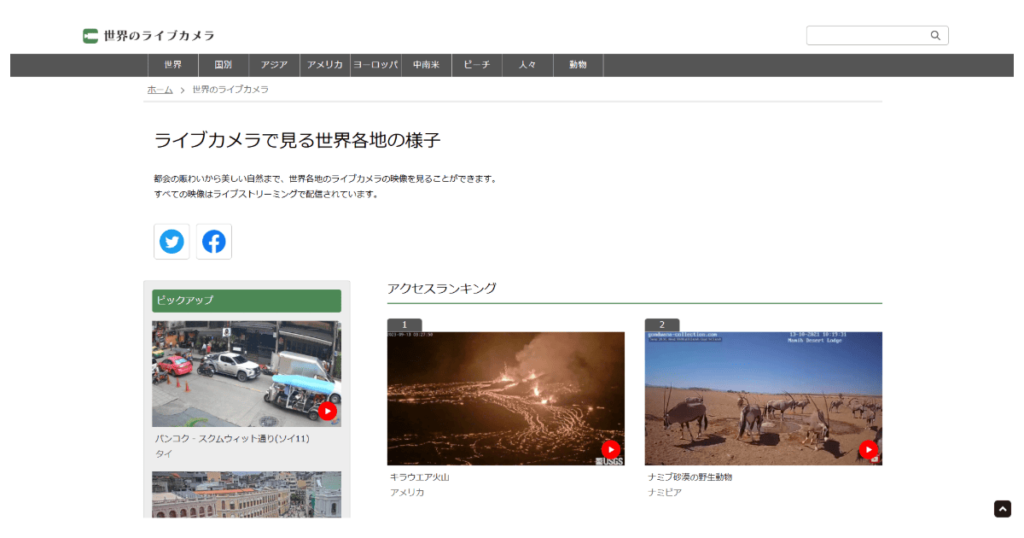
Task: Click the search text field
Action: pos(866,36)
